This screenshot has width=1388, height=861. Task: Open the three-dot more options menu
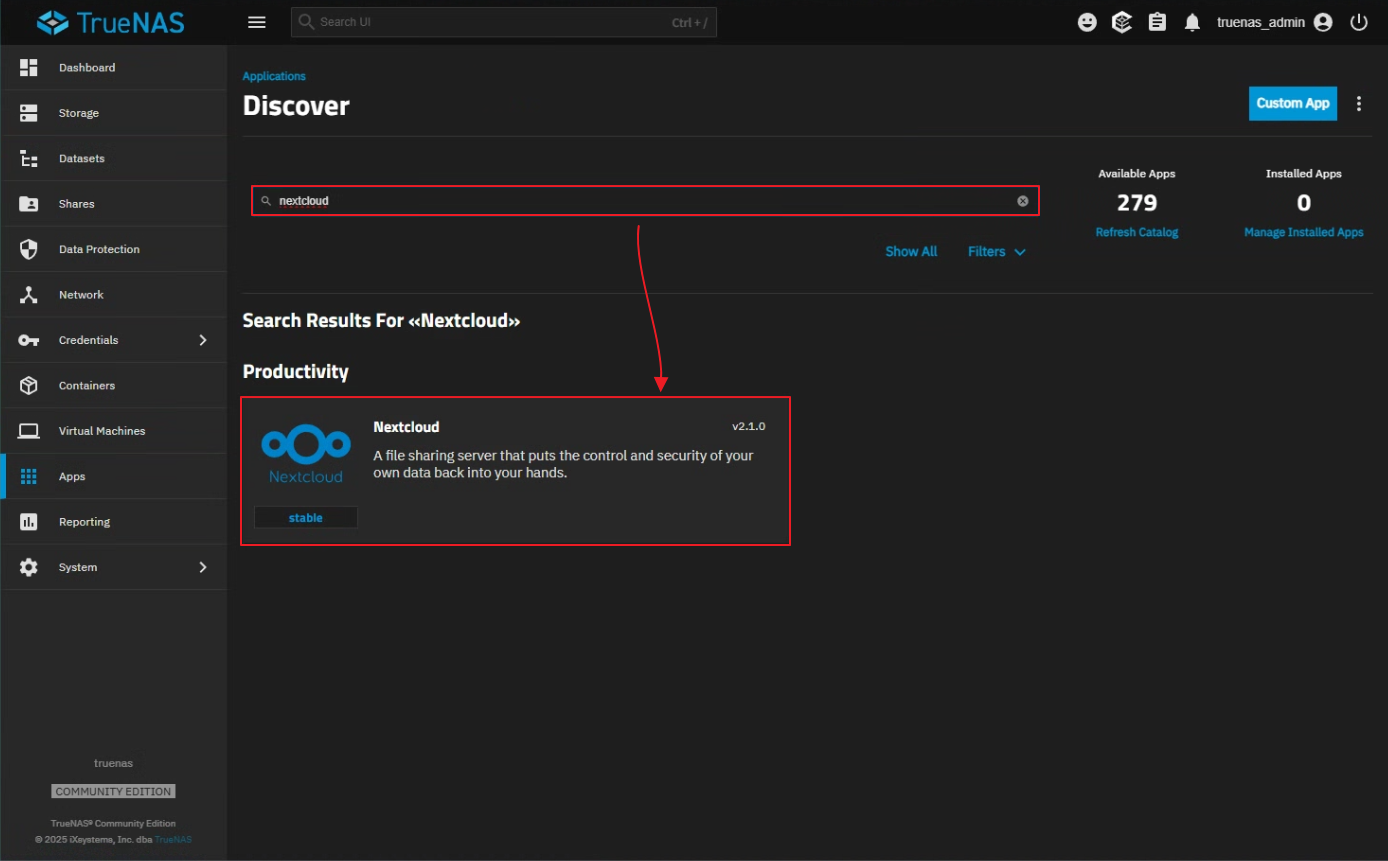point(1359,103)
